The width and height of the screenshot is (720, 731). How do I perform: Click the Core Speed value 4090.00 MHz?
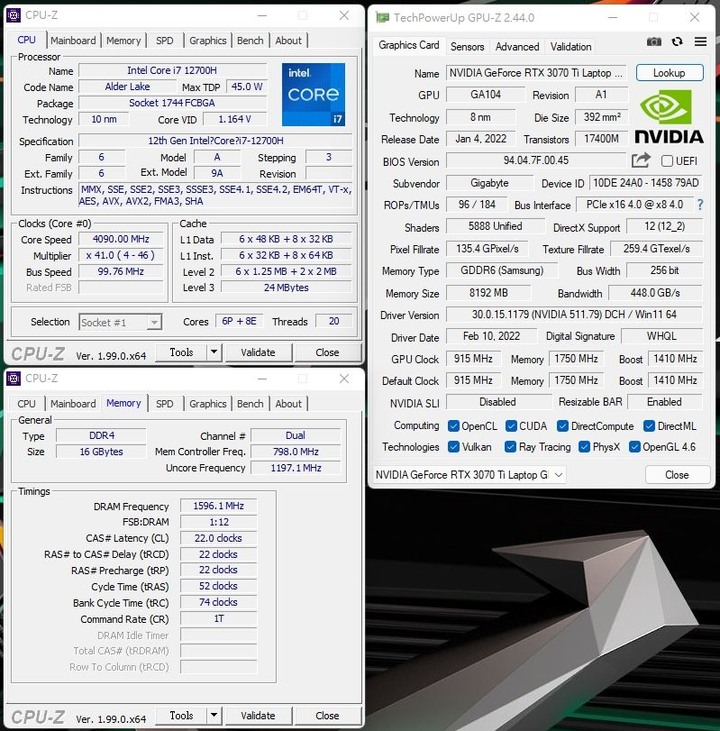click(x=121, y=239)
